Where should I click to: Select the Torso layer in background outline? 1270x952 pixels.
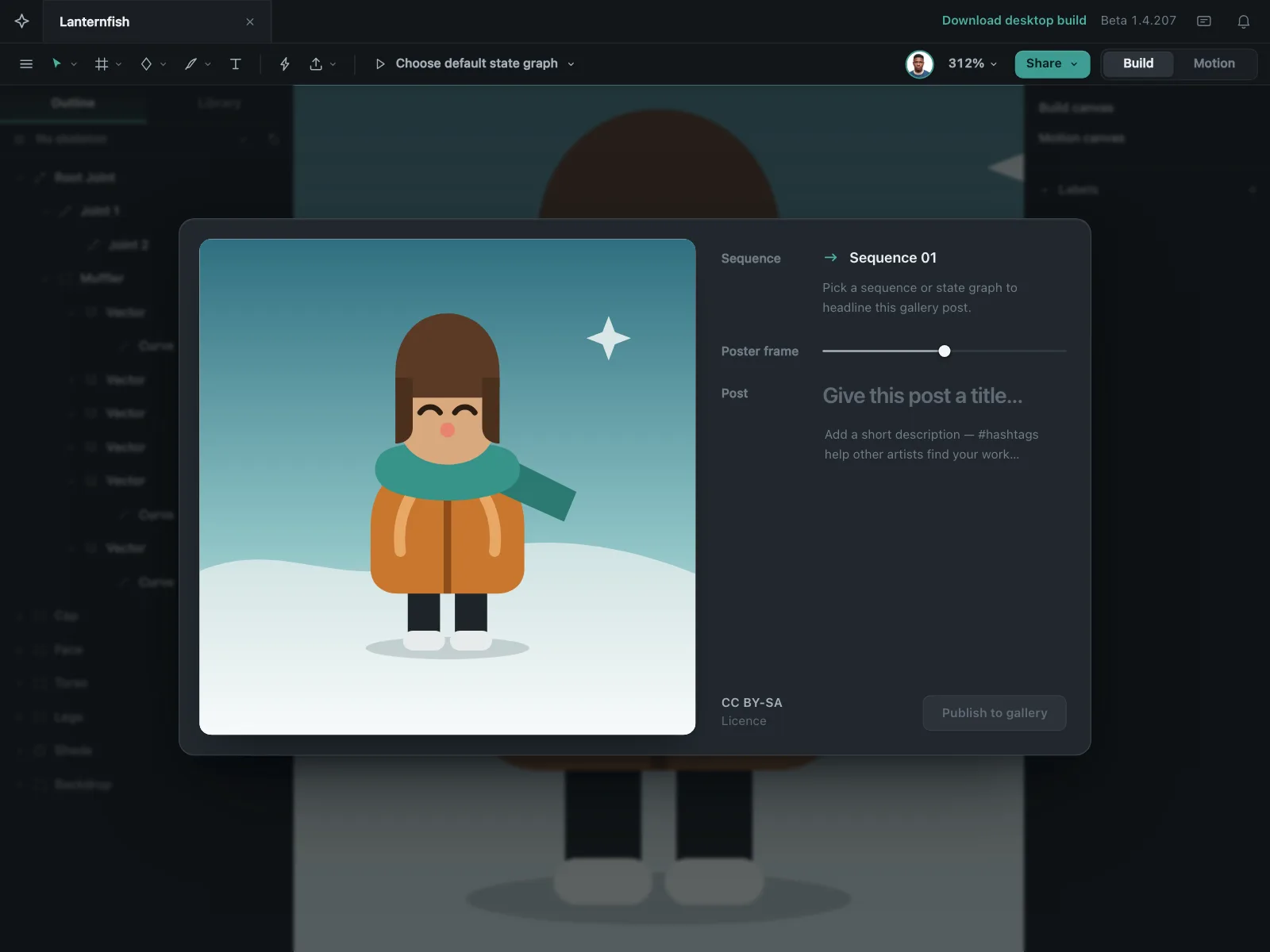click(x=71, y=683)
